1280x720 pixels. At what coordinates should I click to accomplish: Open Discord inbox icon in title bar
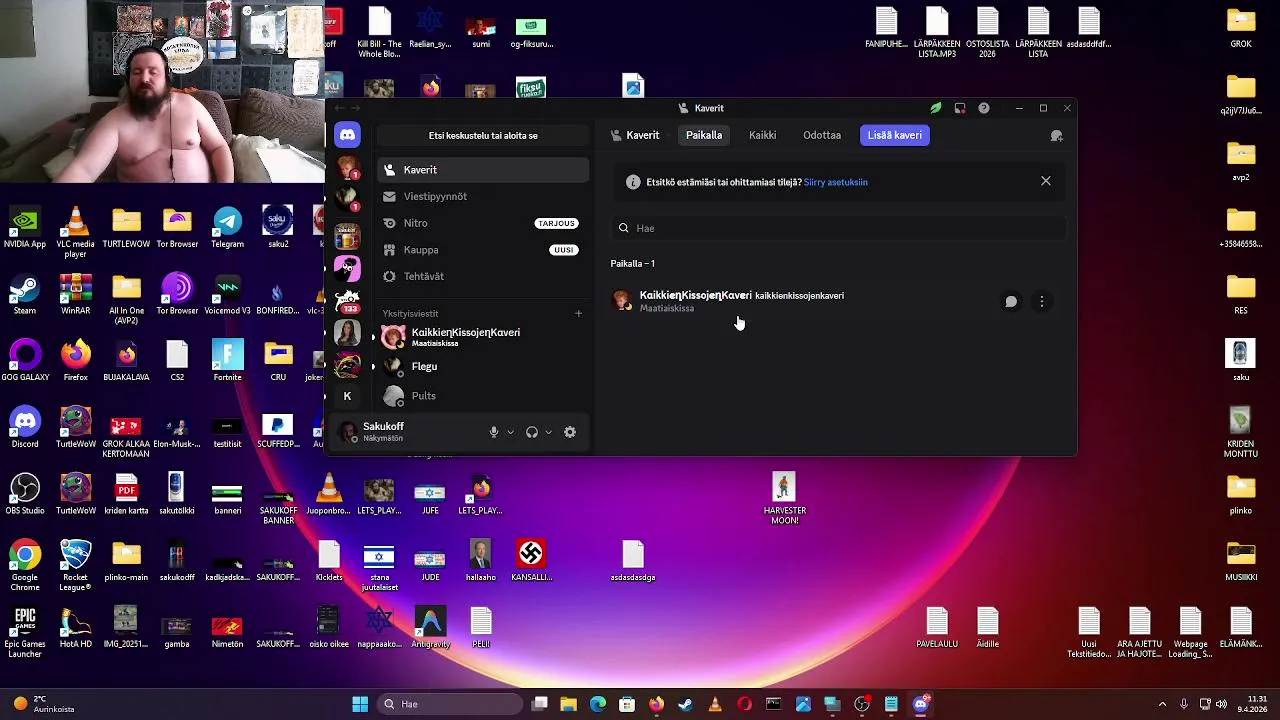coord(960,108)
